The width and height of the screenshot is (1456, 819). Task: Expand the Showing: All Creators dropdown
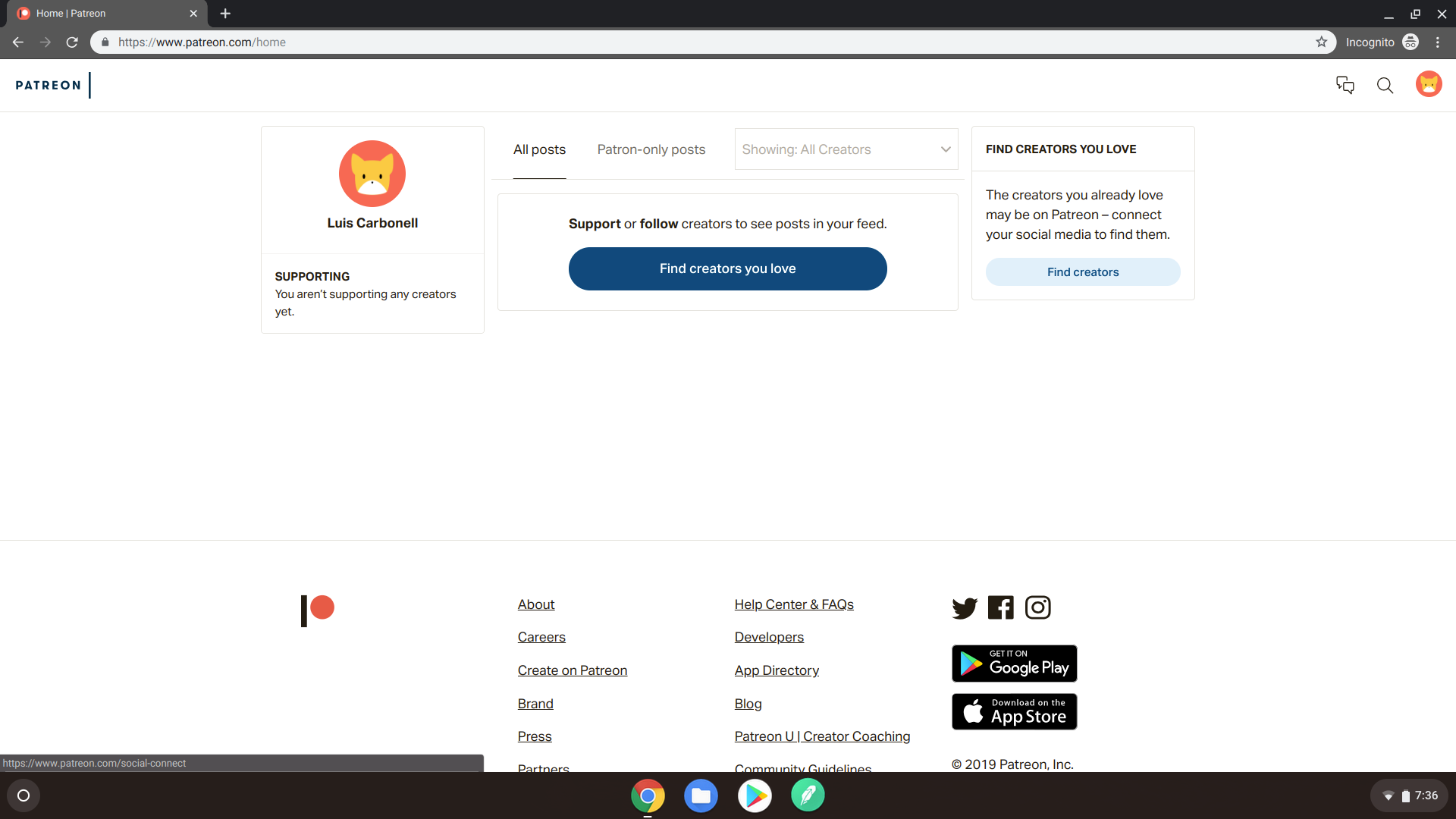[x=846, y=149]
